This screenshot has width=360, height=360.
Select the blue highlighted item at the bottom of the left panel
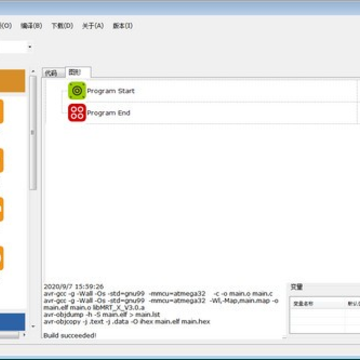[x=12, y=322]
